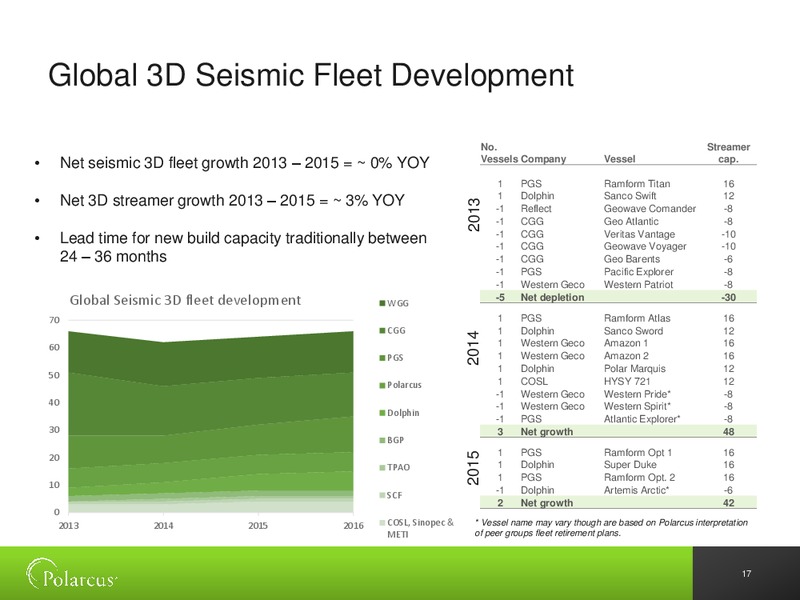Select the 'Amazon 1' vessel cell
The width and height of the screenshot is (800, 600).
coord(626,343)
